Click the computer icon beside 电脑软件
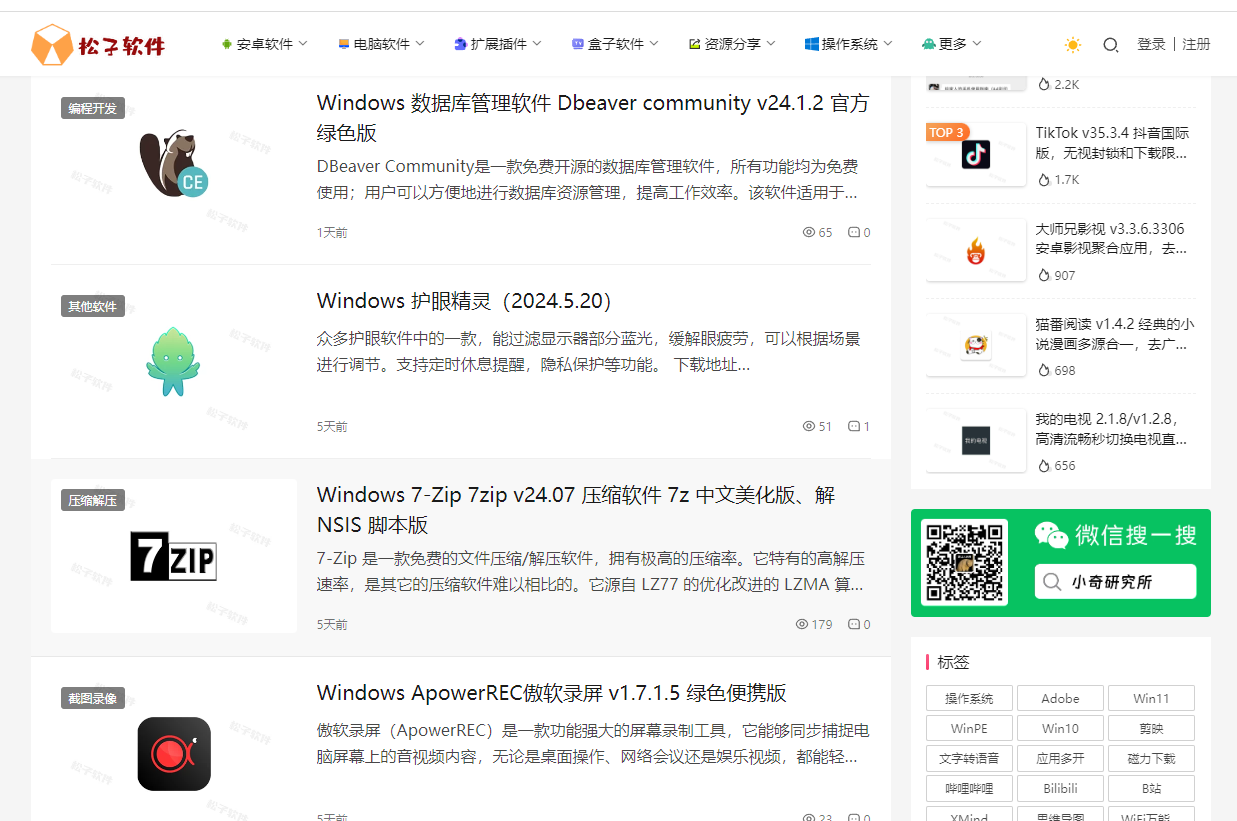This screenshot has height=821, width=1237. [344, 44]
